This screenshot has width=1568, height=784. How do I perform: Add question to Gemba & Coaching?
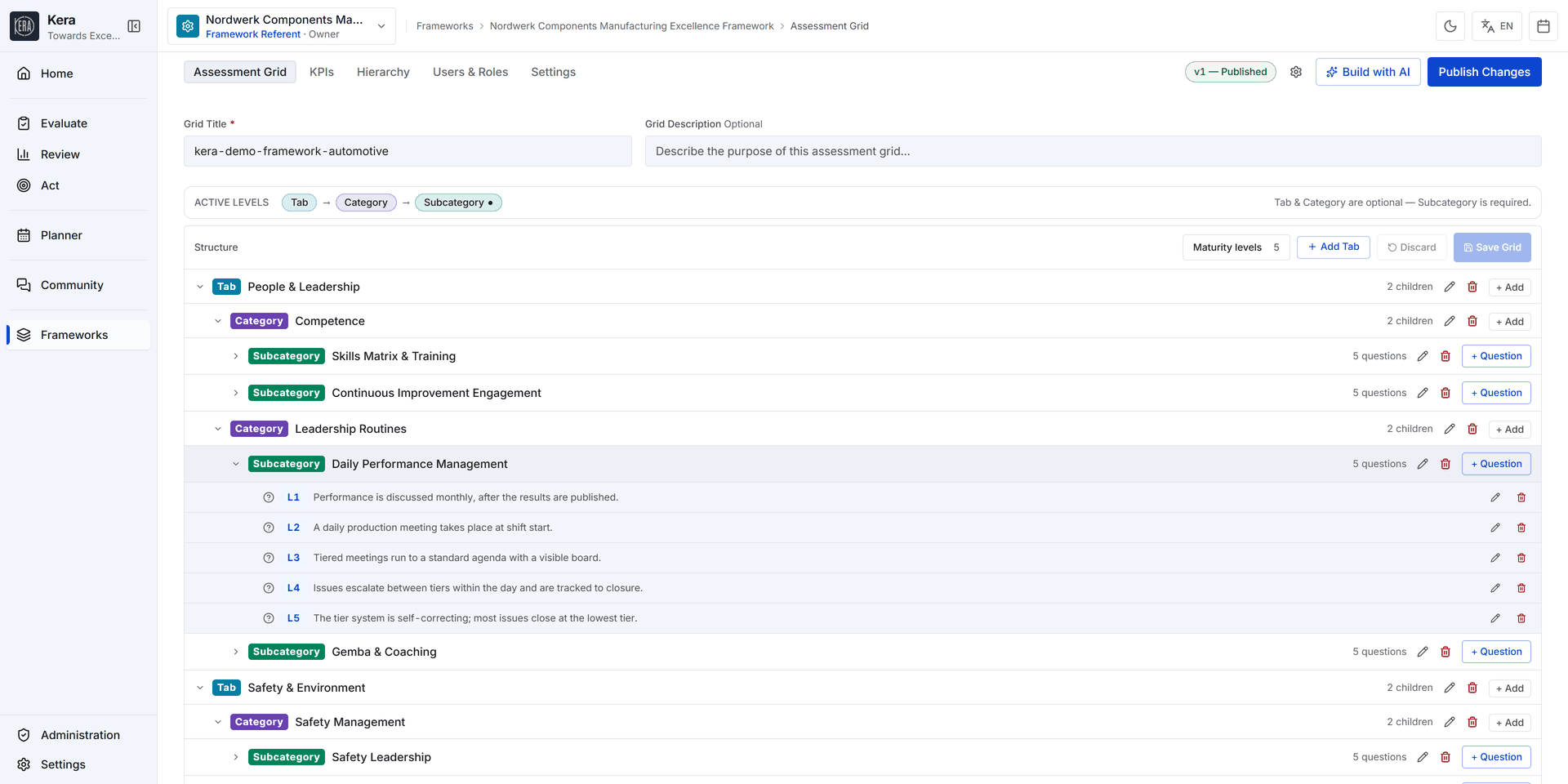1496,652
